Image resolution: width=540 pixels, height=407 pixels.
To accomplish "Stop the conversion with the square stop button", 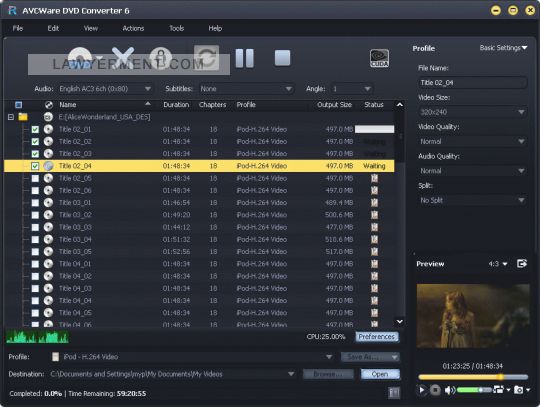I will click(282, 58).
